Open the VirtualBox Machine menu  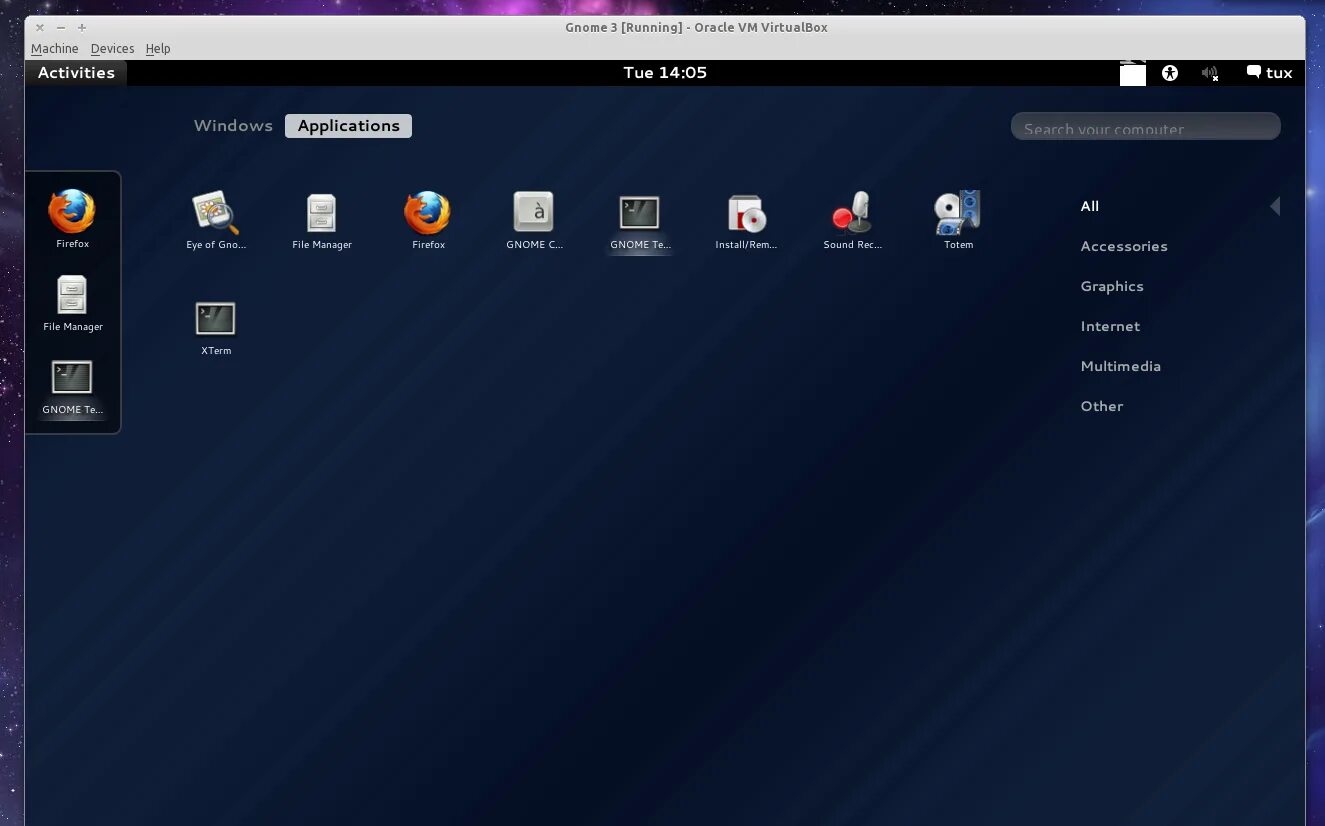pyautogui.click(x=54, y=48)
